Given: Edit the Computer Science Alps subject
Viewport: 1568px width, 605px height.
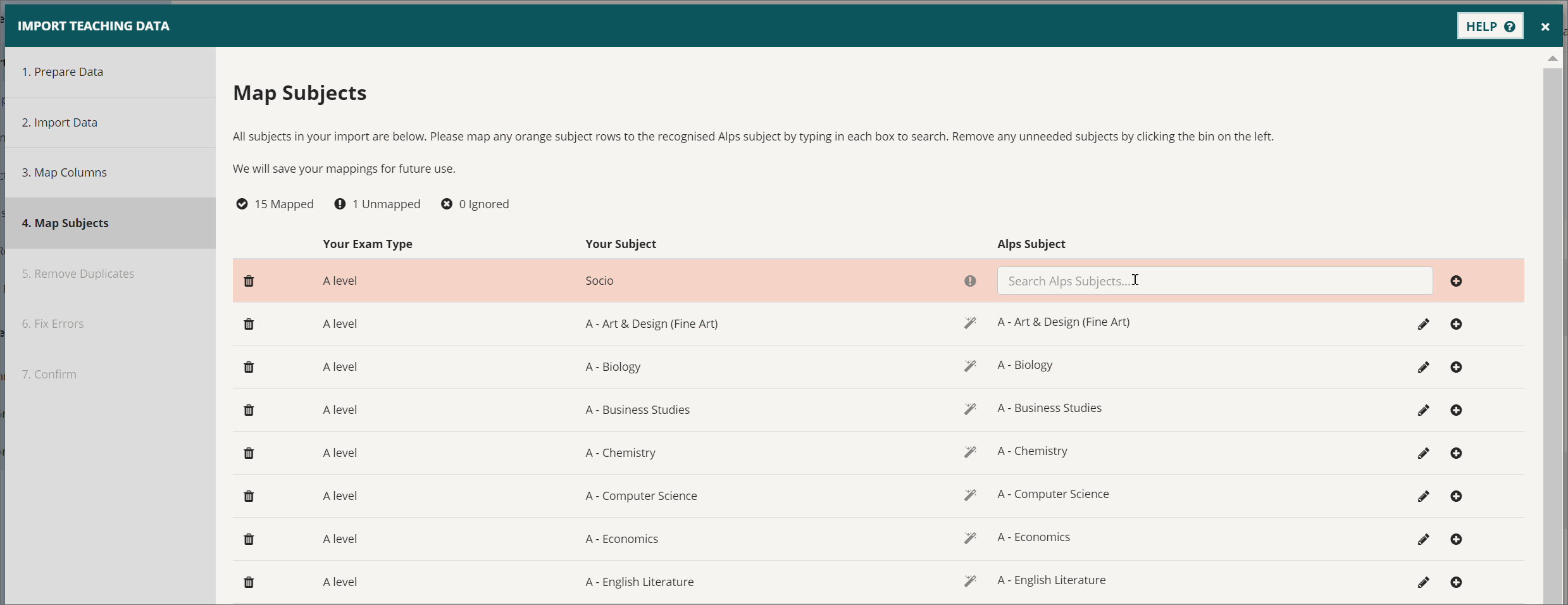Looking at the screenshot, I should (x=1423, y=496).
